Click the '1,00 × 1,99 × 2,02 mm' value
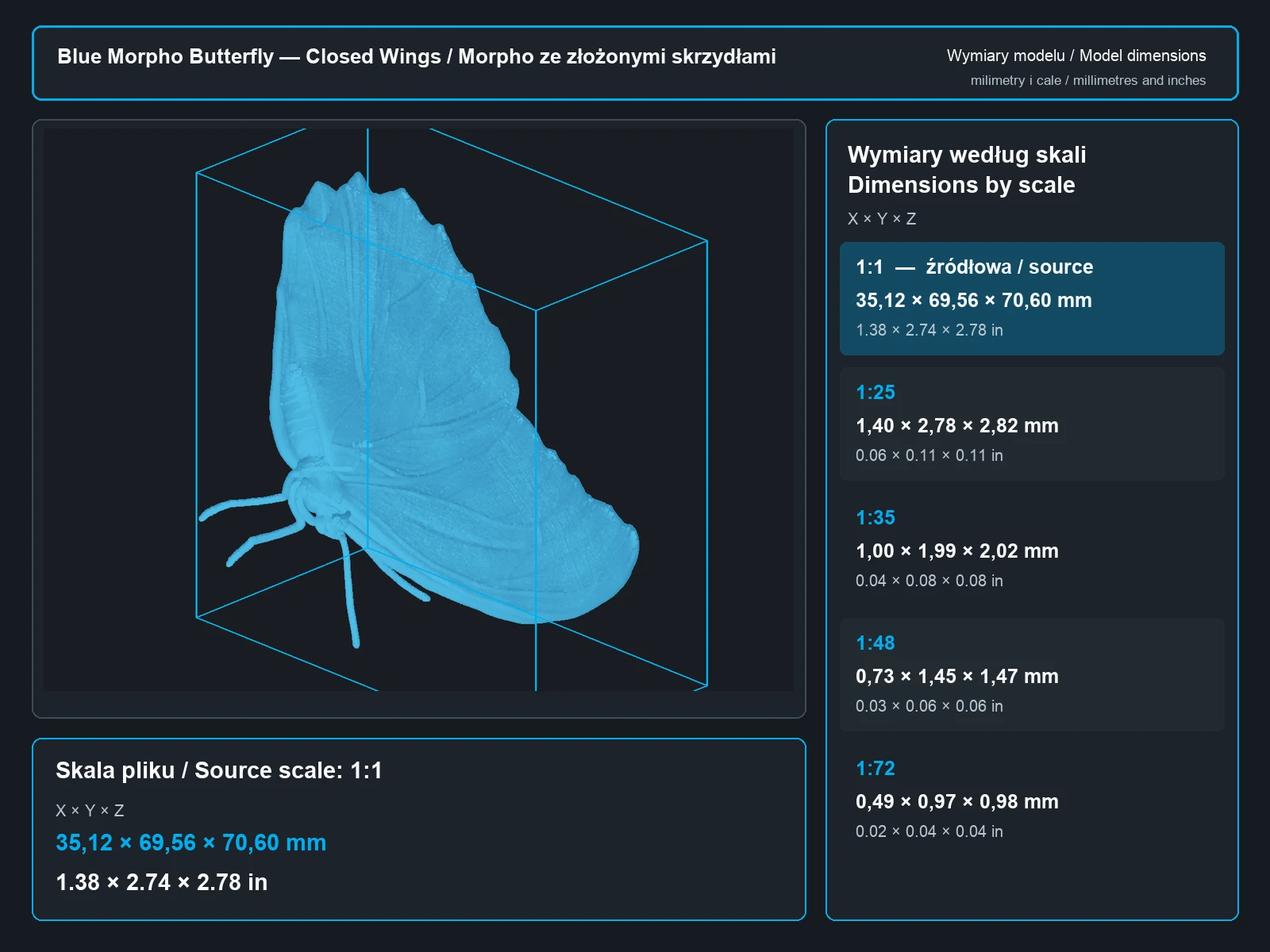 pos(957,551)
